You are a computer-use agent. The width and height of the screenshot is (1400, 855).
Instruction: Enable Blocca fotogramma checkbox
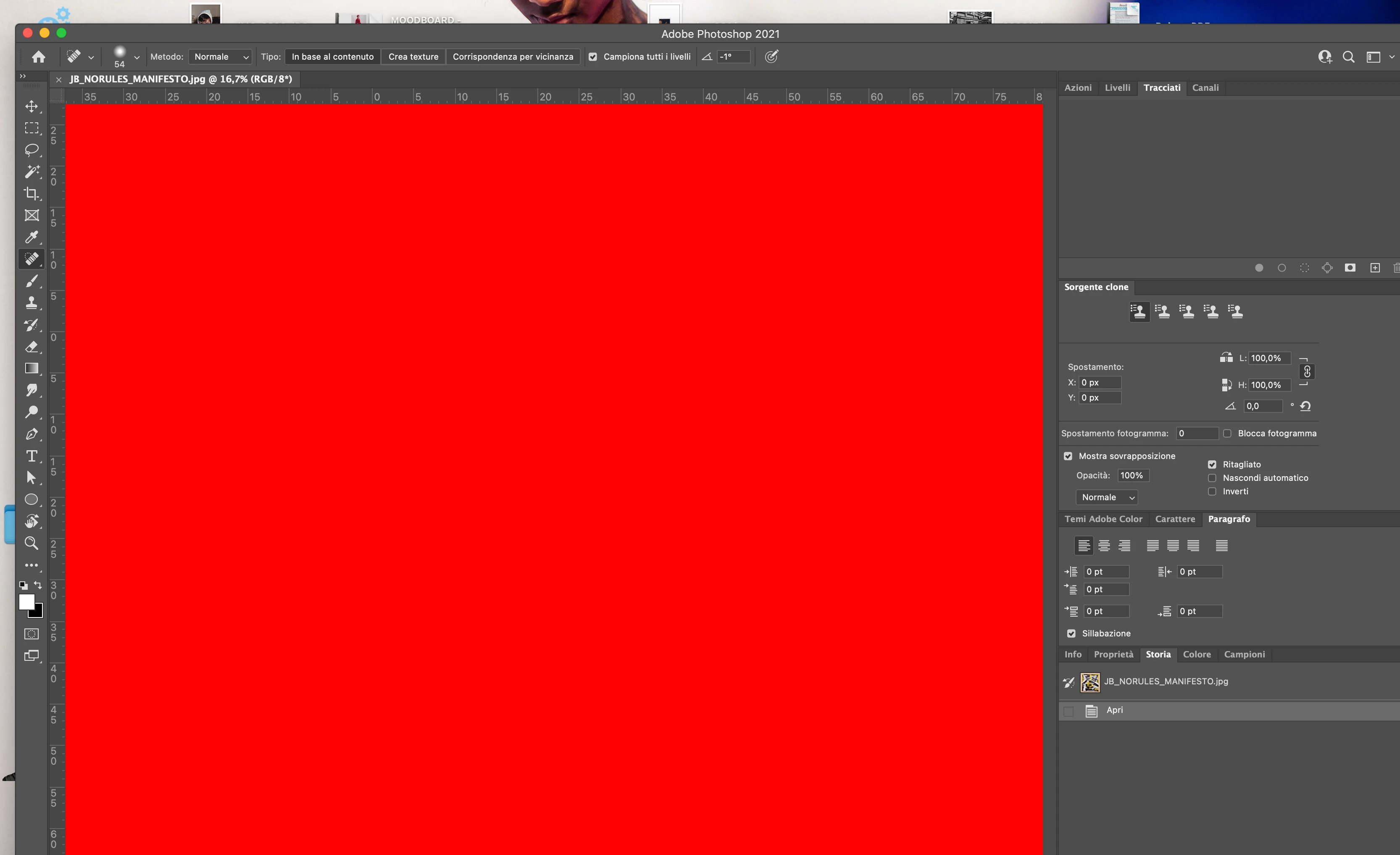coord(1227,433)
